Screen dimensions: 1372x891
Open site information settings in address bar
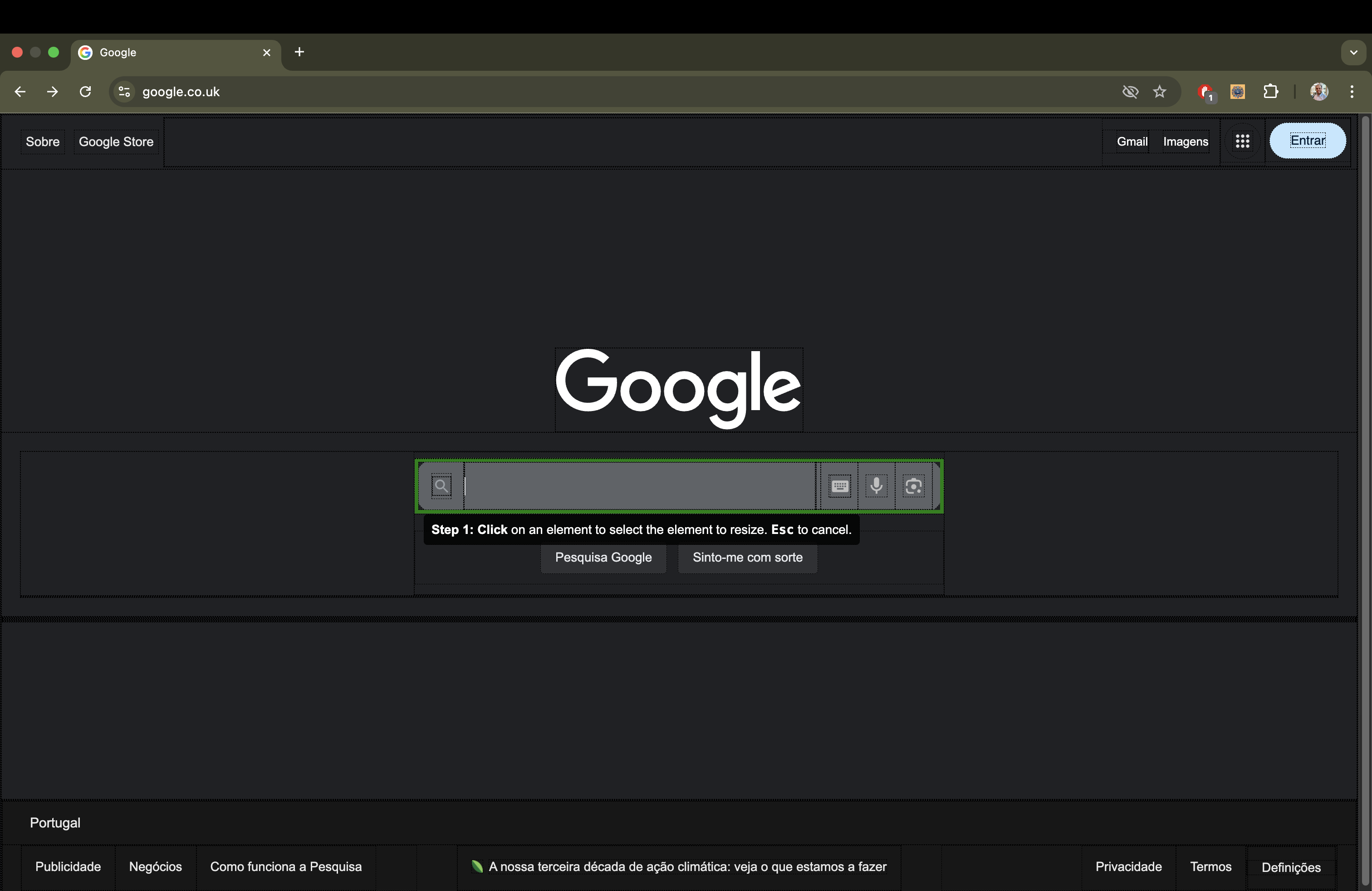tap(123, 92)
